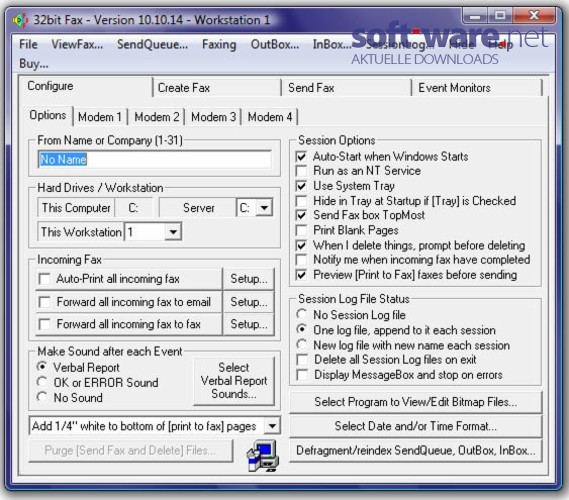Image resolution: width=569 pixels, height=500 pixels.
Task: Open the Server drive dropdown
Action: (x=265, y=208)
